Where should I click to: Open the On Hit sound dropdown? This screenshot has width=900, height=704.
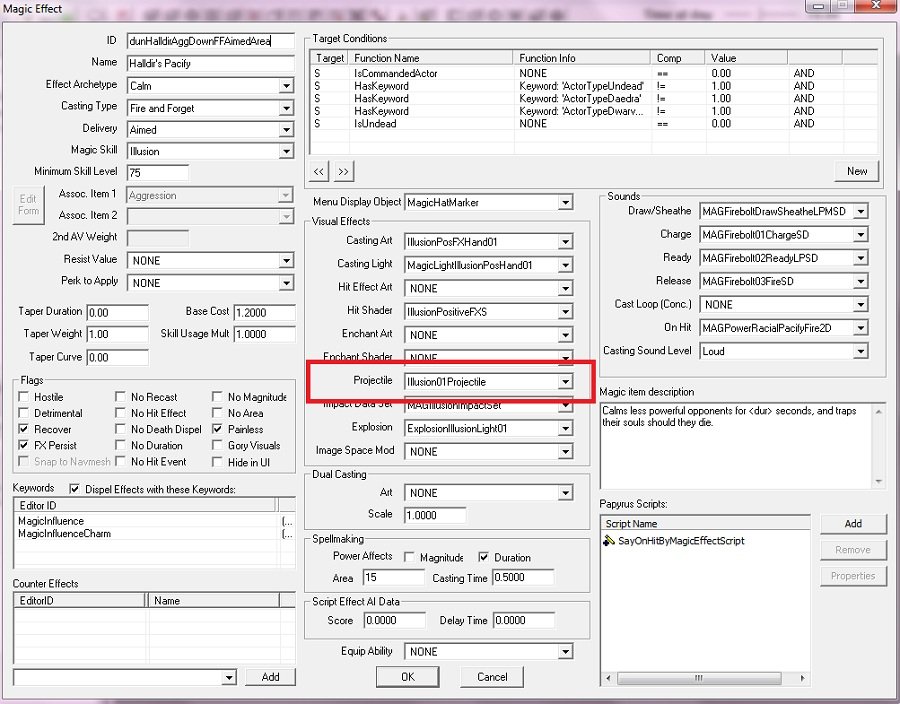click(860, 328)
